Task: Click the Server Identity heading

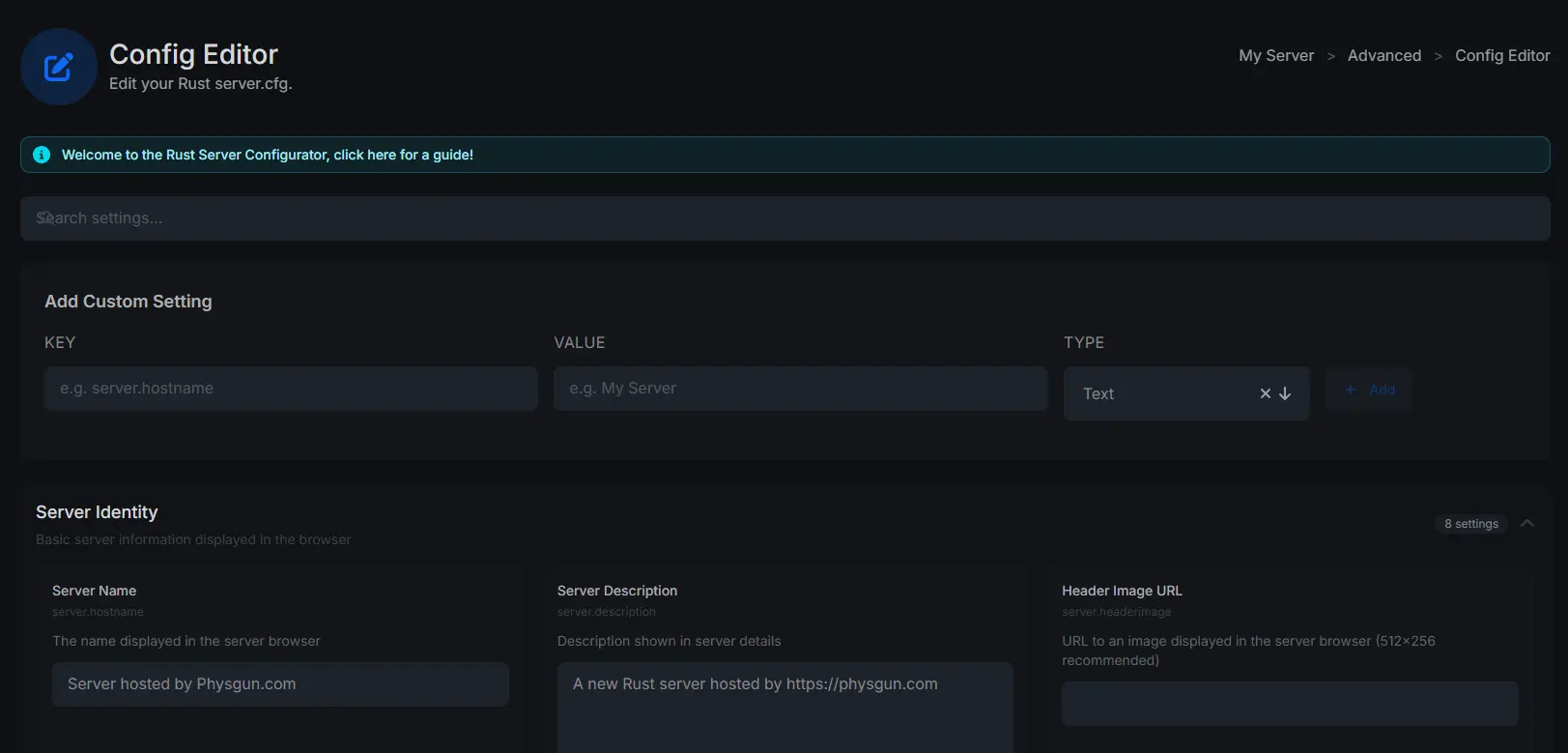Action: (97, 512)
